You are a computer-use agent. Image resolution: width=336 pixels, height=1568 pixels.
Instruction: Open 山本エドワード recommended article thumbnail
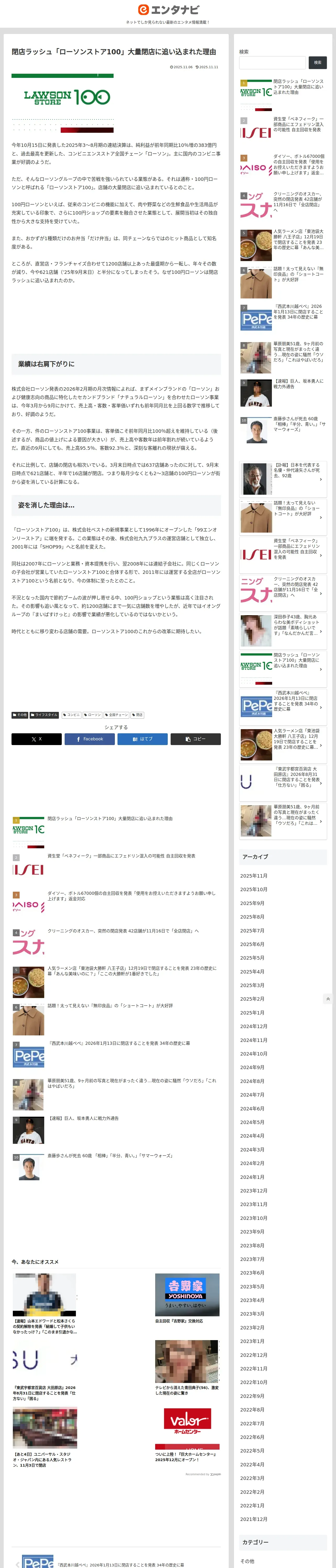[44, 1295]
